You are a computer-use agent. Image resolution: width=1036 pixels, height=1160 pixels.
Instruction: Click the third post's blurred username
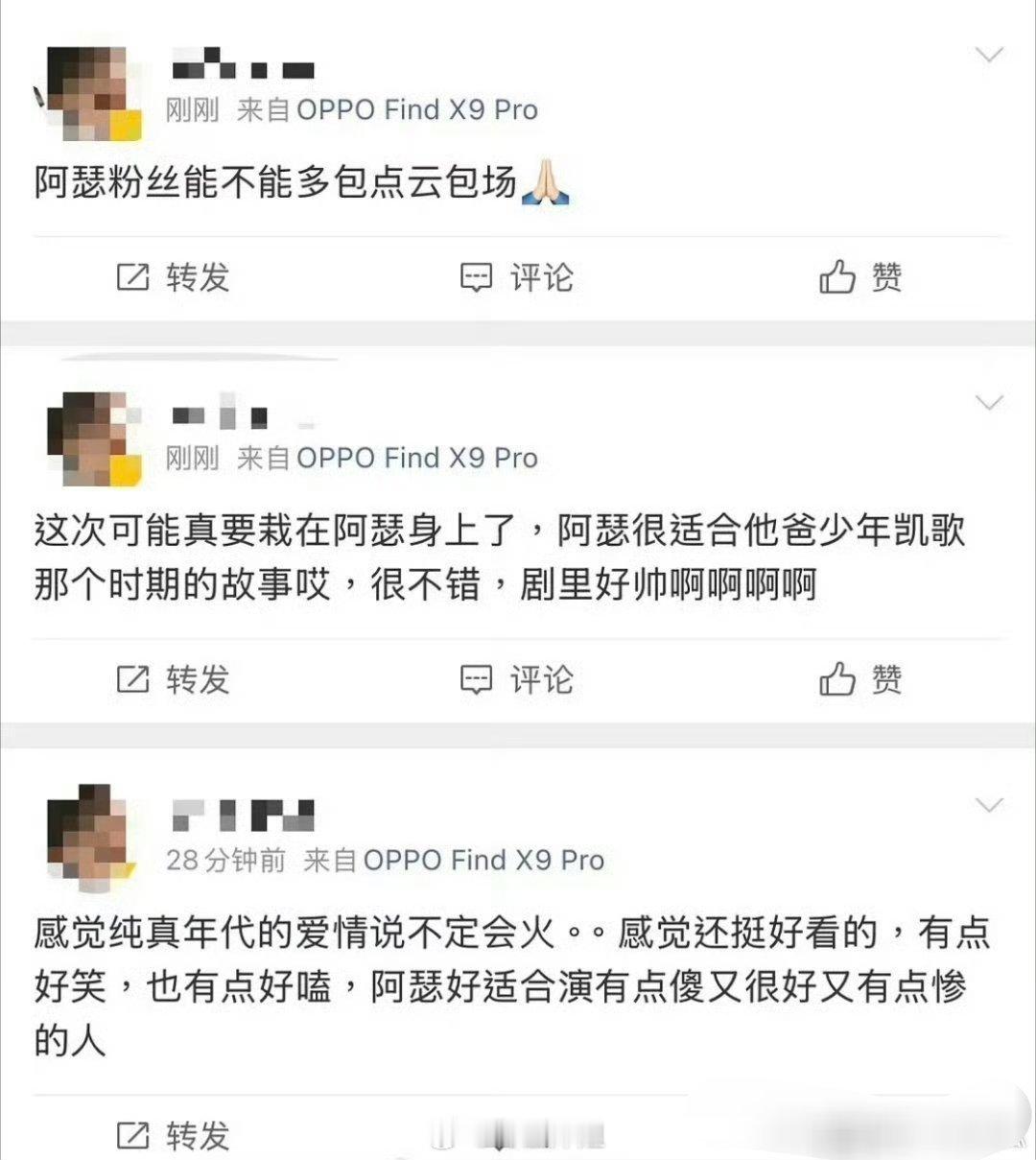244,817
